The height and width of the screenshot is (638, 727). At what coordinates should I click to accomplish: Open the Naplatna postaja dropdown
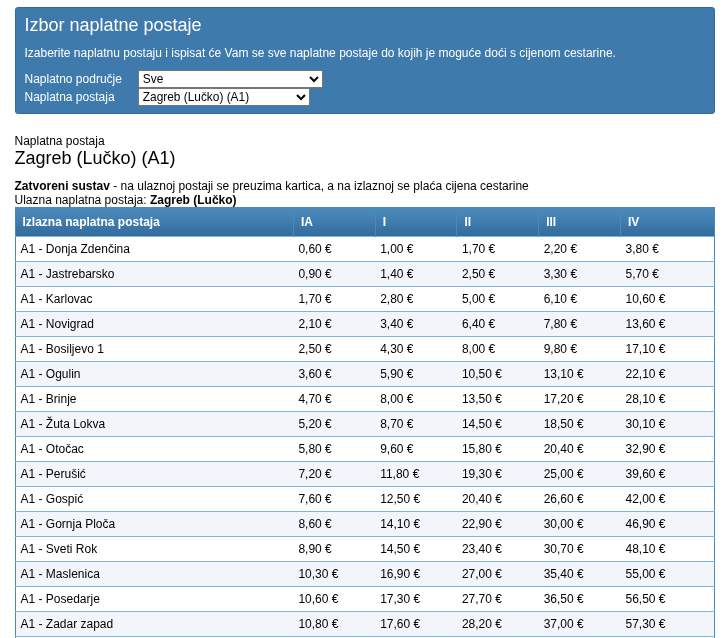(x=224, y=97)
